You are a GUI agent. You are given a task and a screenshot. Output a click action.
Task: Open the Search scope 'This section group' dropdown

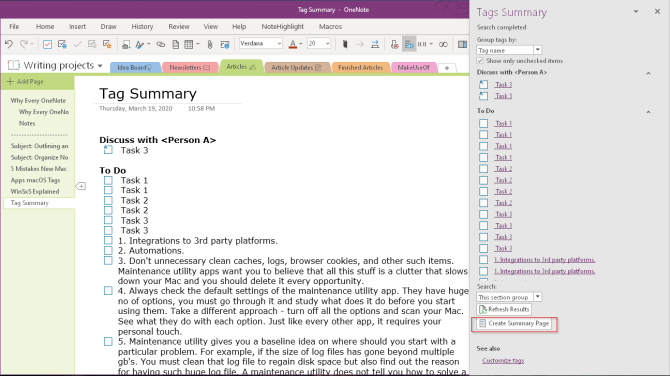(538, 297)
